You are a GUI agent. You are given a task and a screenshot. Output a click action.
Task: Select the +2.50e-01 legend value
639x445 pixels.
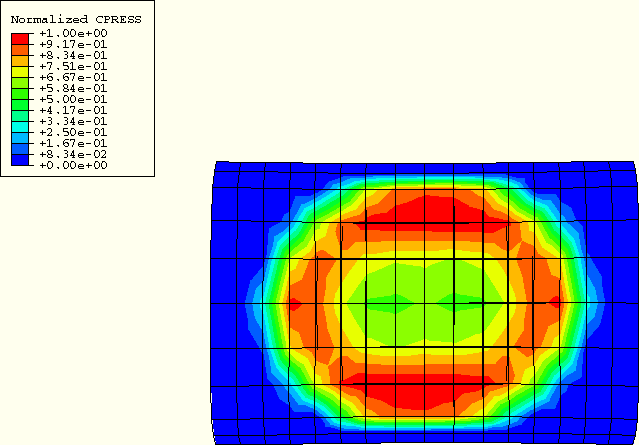coord(73,132)
